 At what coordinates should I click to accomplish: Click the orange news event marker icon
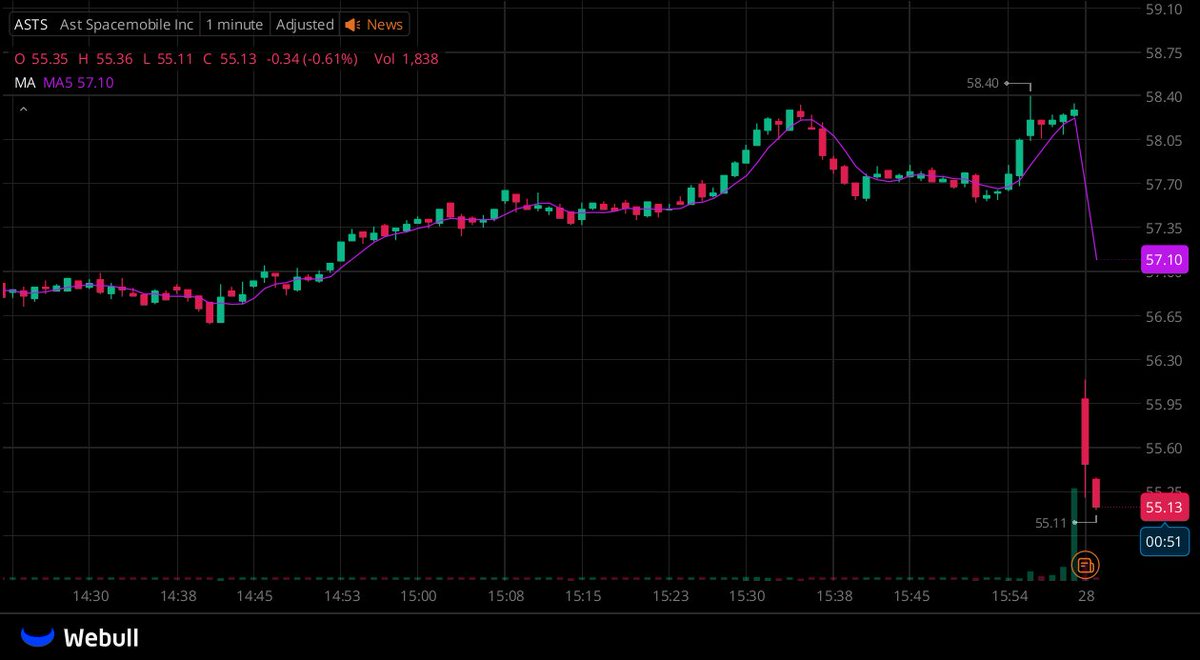click(x=1084, y=565)
